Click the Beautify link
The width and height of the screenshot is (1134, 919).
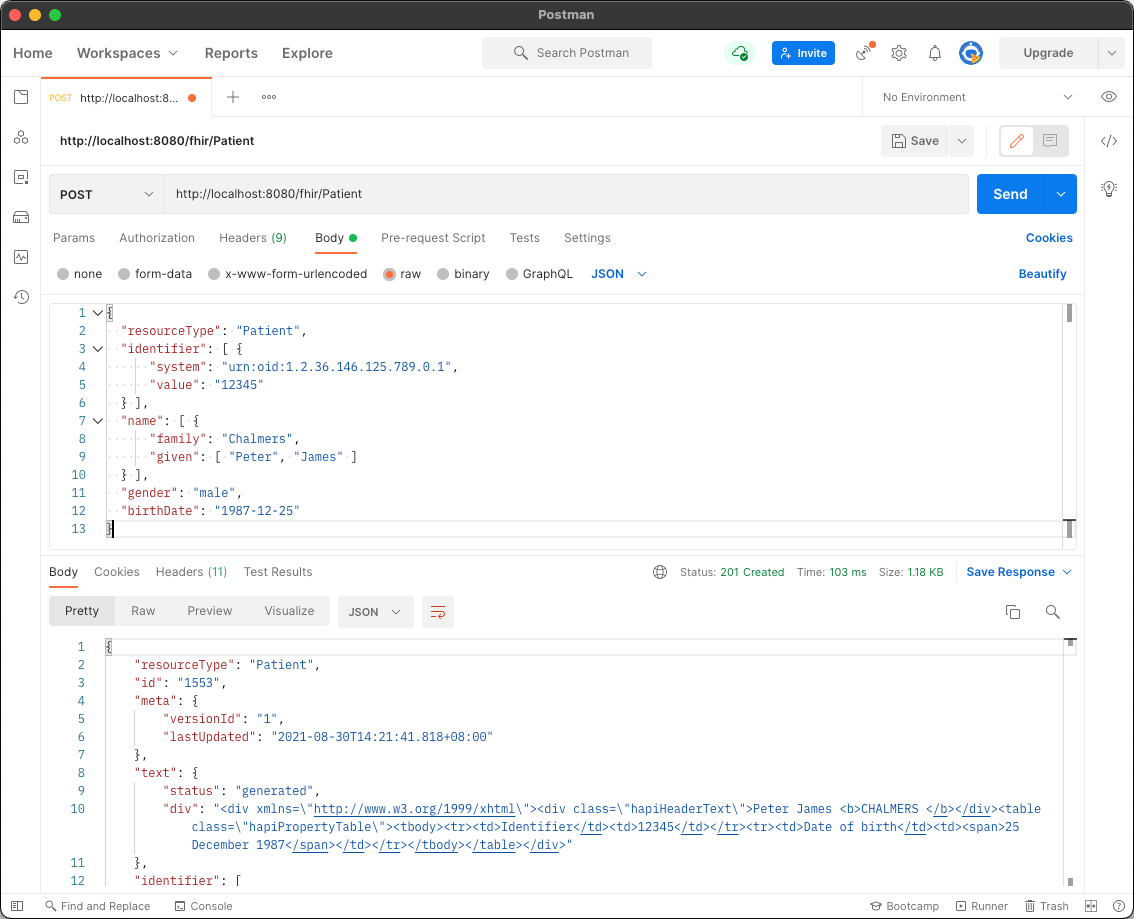[1042, 274]
